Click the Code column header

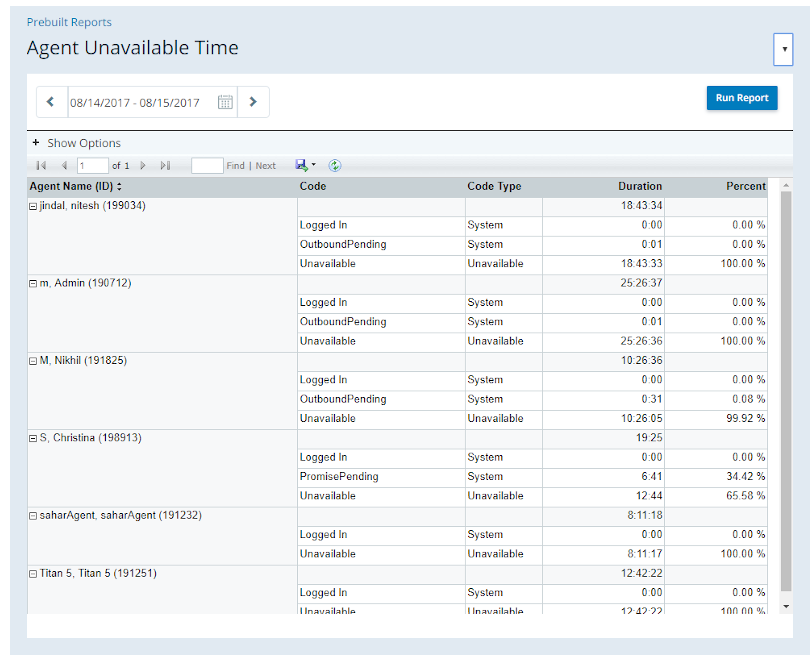313,186
